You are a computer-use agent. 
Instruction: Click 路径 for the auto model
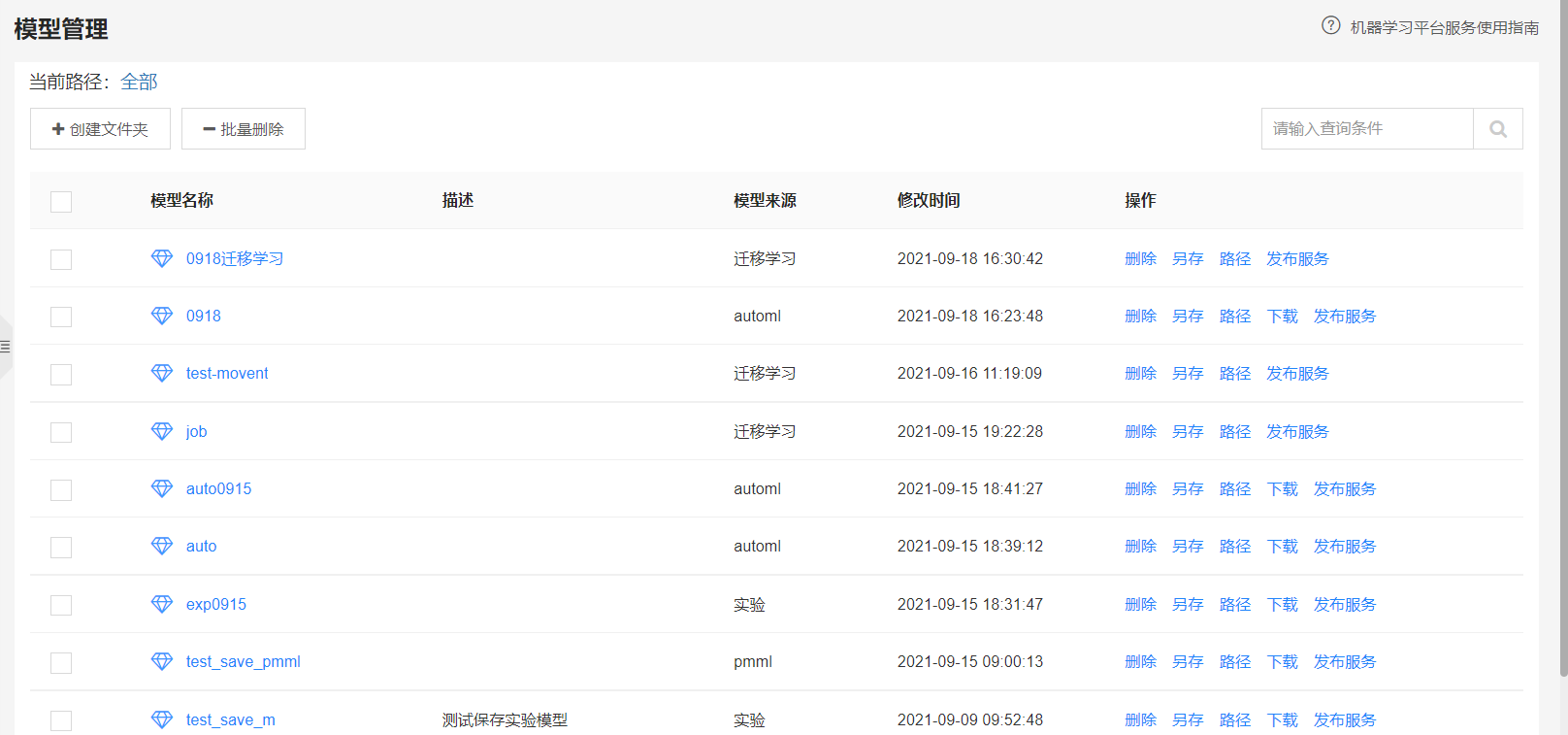coord(1235,546)
